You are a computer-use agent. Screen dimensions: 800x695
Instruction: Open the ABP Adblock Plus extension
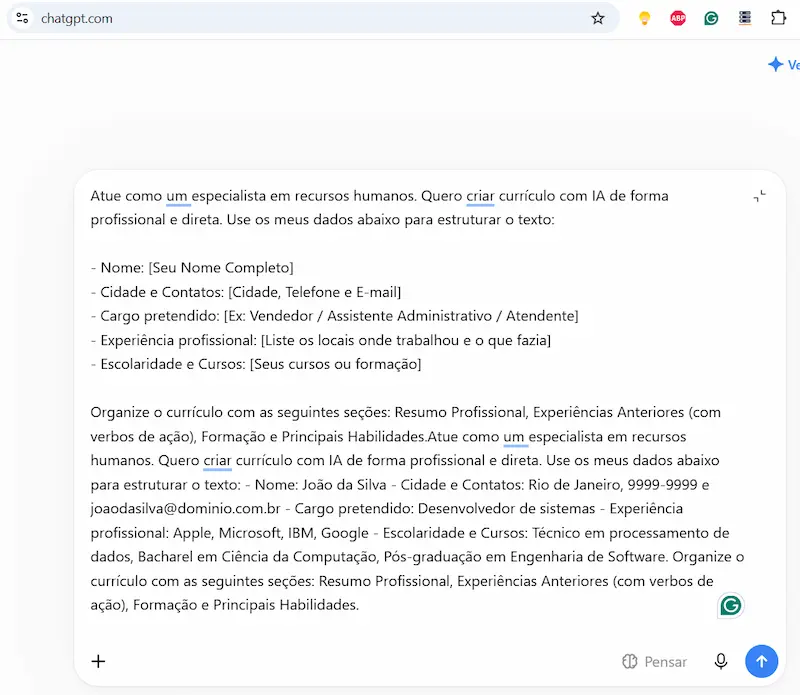click(678, 18)
